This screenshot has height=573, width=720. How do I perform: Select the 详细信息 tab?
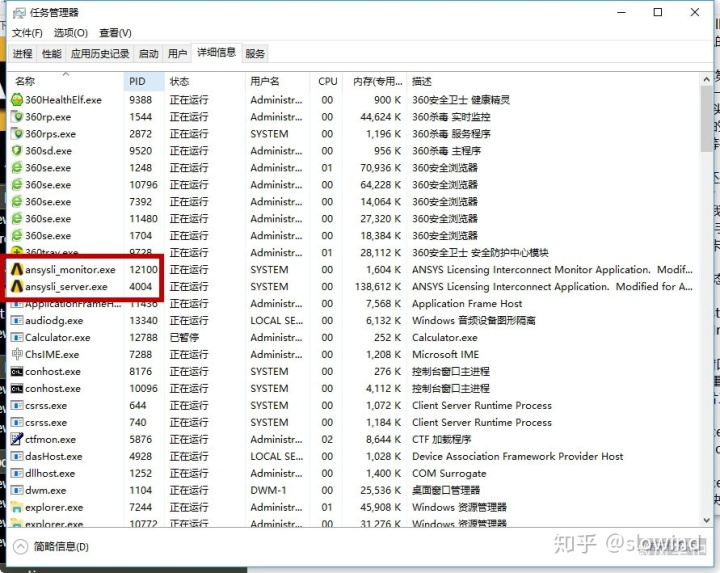[x=216, y=52]
